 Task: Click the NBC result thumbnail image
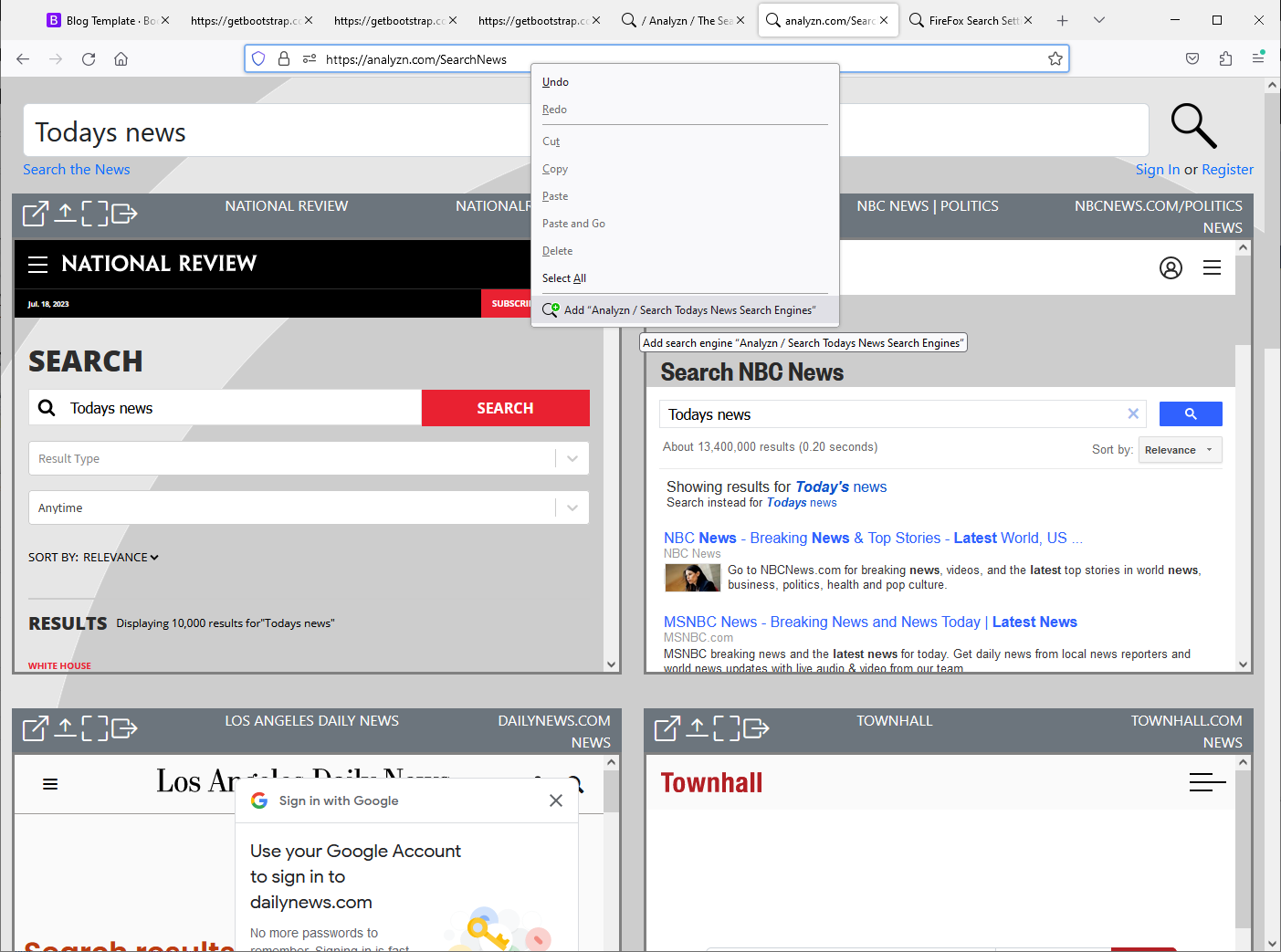point(693,578)
